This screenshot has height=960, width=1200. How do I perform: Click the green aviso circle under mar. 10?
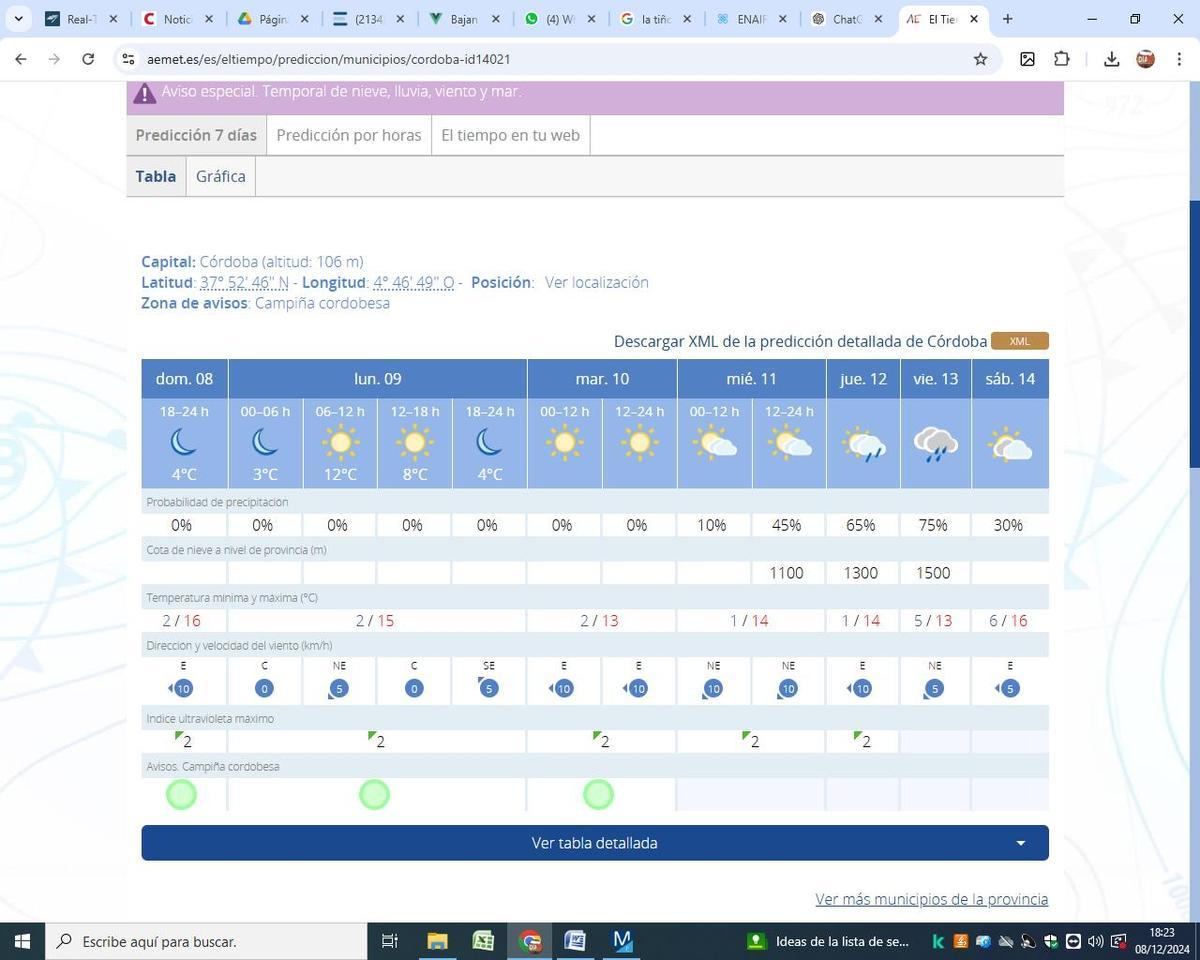598,794
